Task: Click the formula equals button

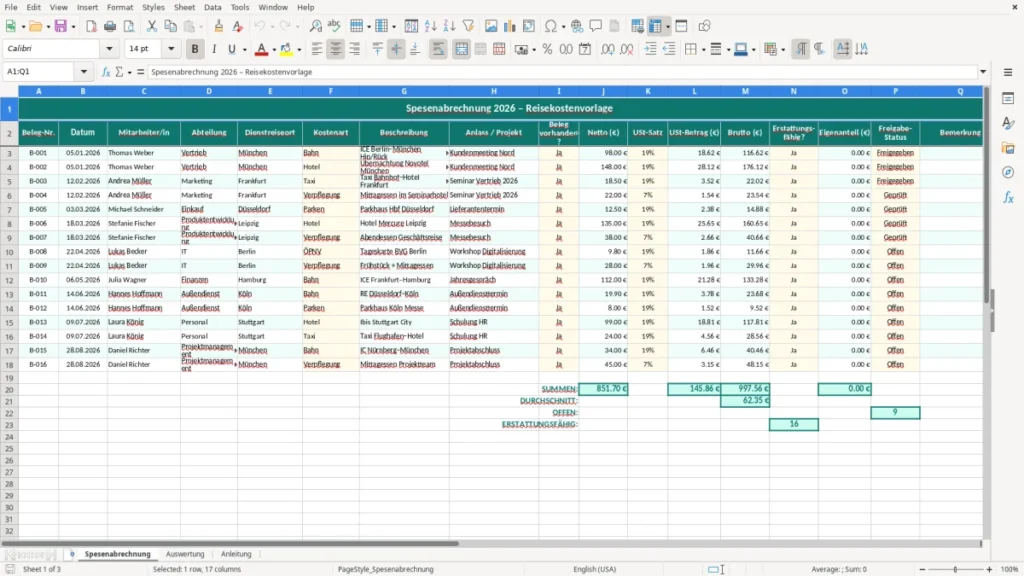Action: coord(140,72)
